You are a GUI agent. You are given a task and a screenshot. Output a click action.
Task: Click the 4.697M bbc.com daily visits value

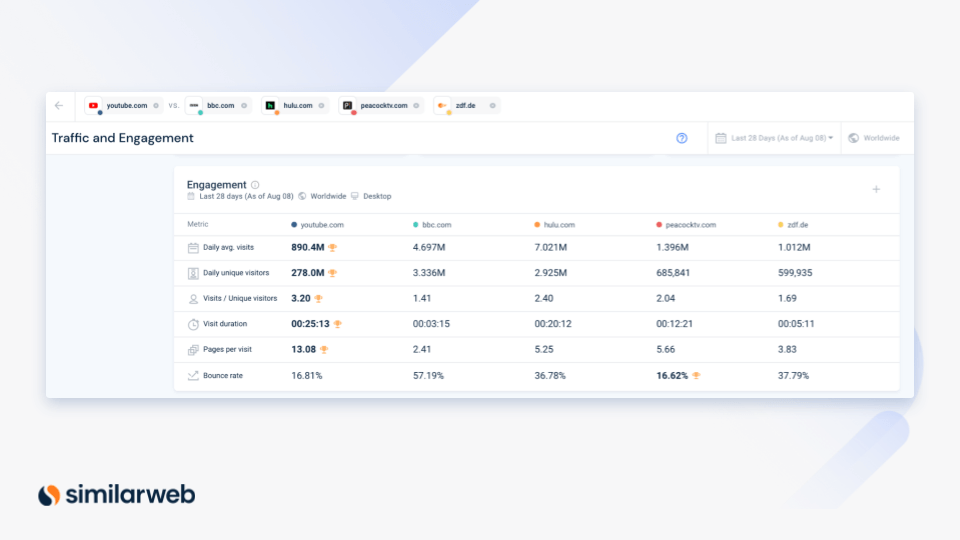tap(429, 247)
